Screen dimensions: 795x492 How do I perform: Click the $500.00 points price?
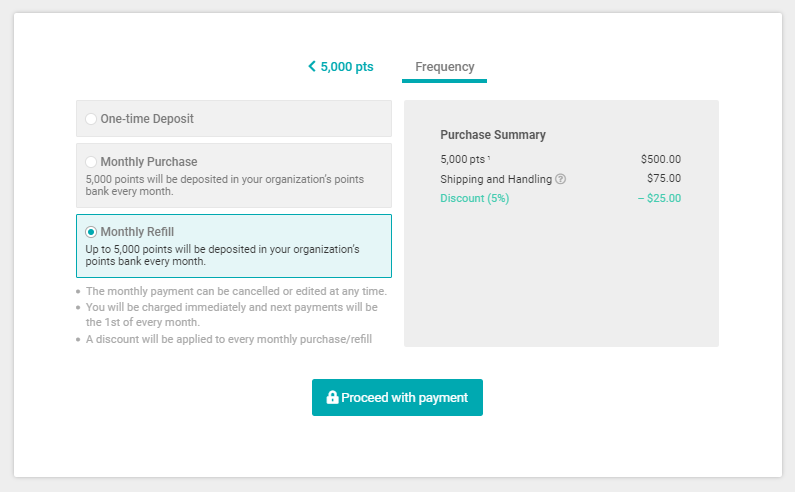point(661,159)
